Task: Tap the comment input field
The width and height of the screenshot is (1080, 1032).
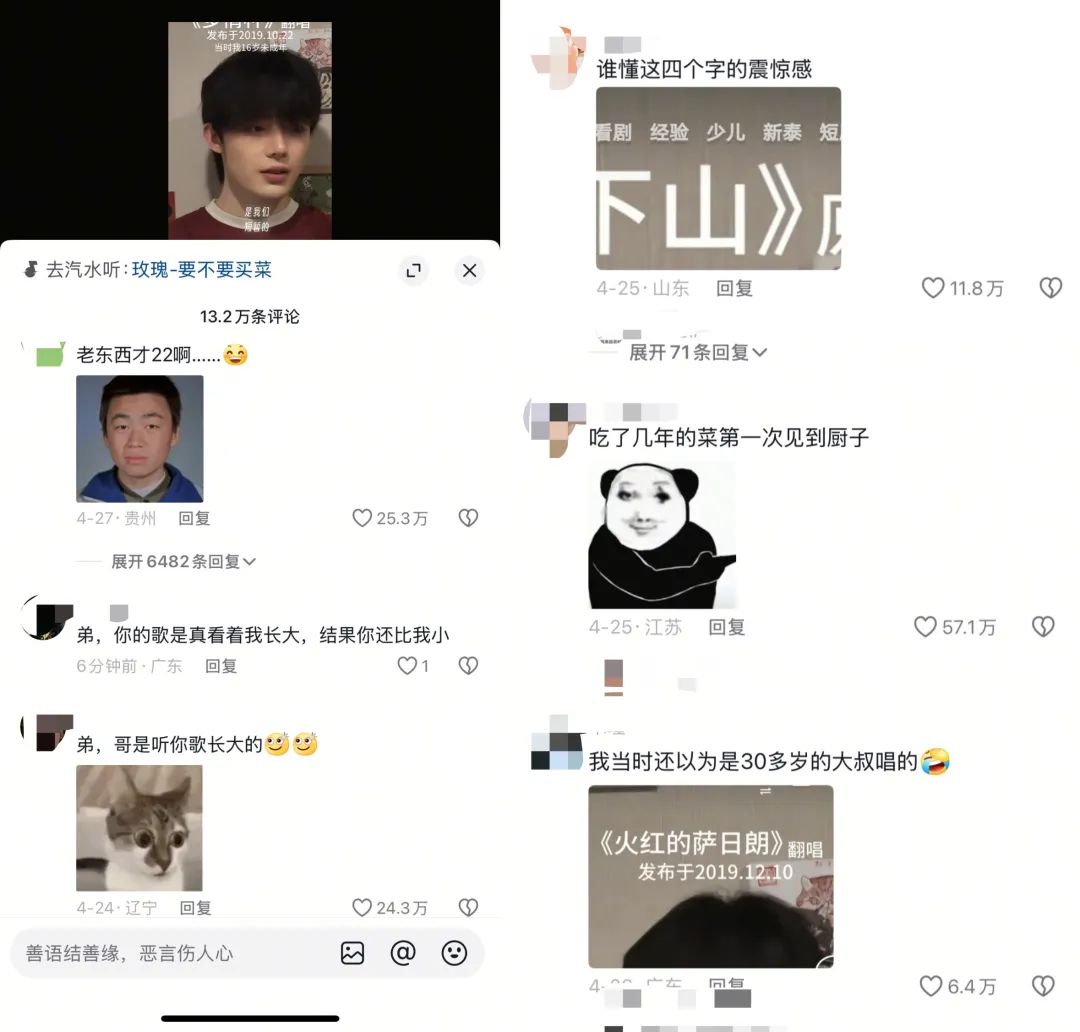Action: 172,953
